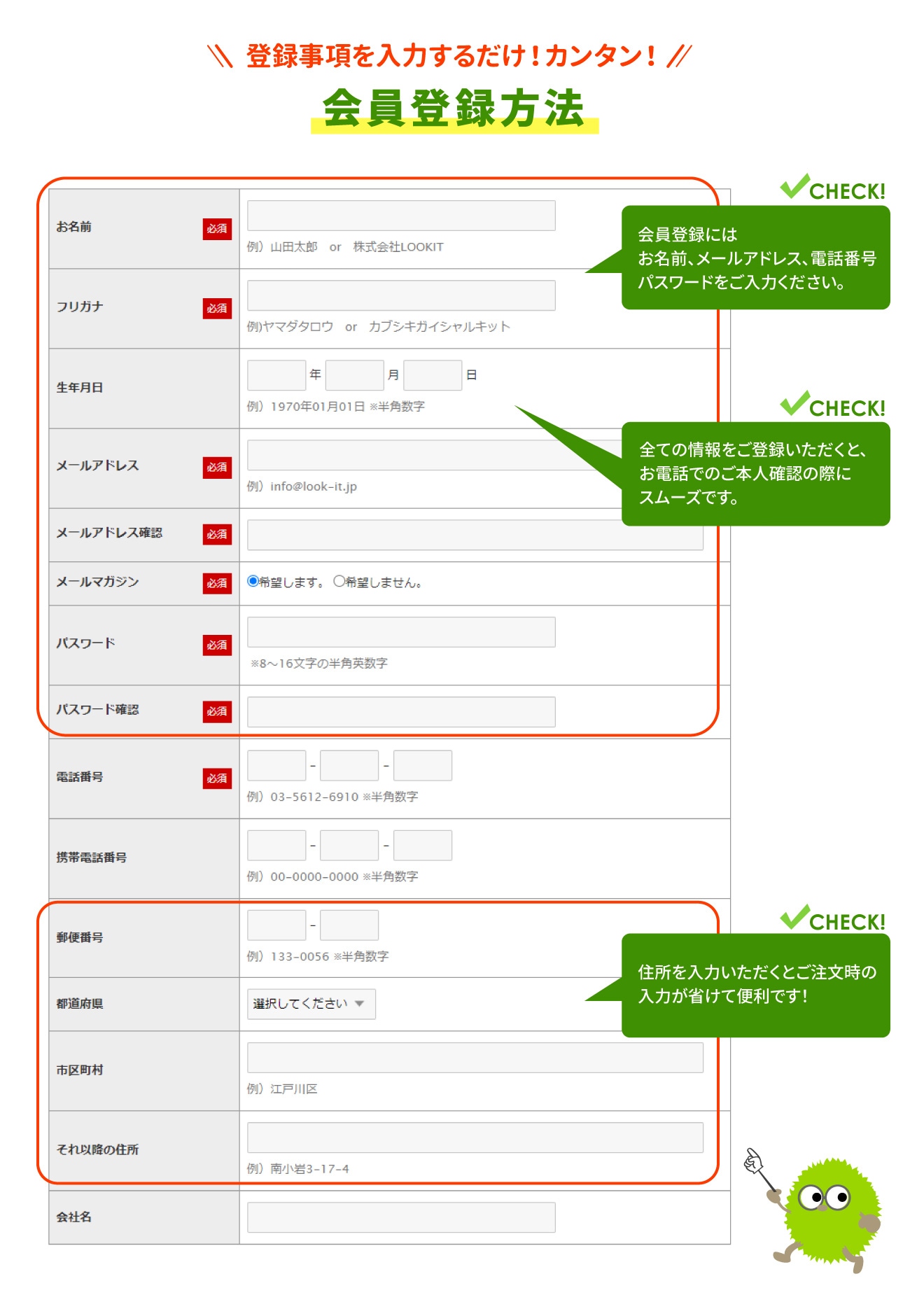910x1316 pixels.
Task: Click example text 例）03-5612-6910
Action: pyautogui.click(x=302, y=797)
